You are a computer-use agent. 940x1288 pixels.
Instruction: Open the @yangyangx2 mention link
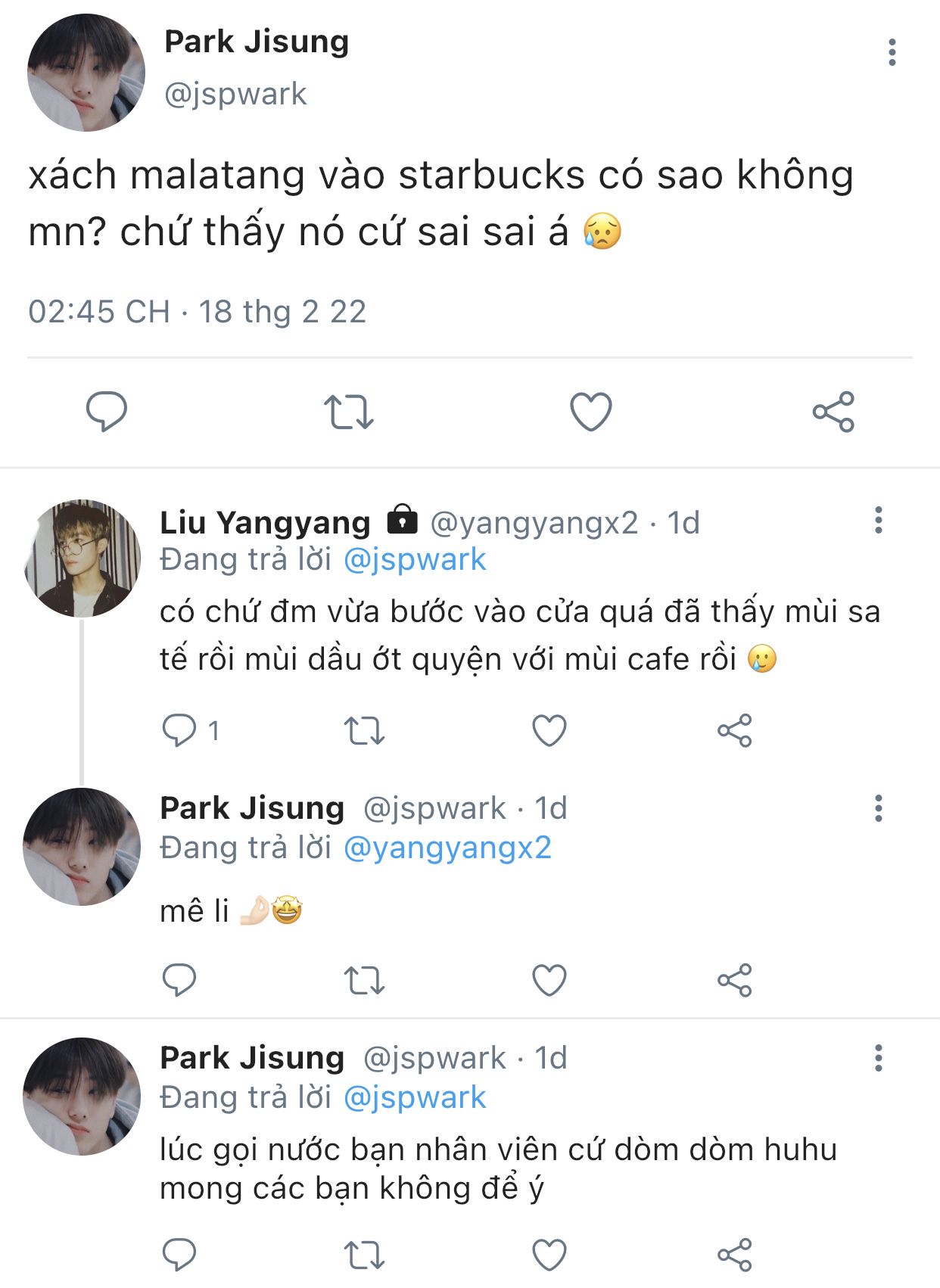[x=447, y=848]
